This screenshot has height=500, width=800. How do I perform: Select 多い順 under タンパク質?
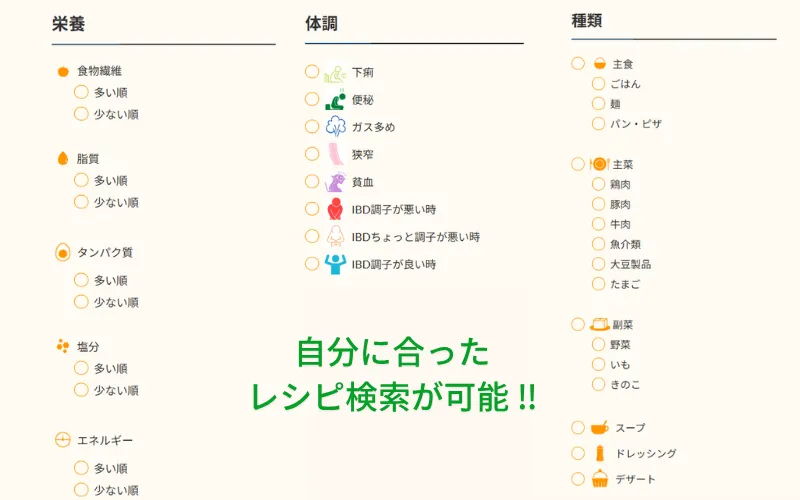[x=81, y=280]
